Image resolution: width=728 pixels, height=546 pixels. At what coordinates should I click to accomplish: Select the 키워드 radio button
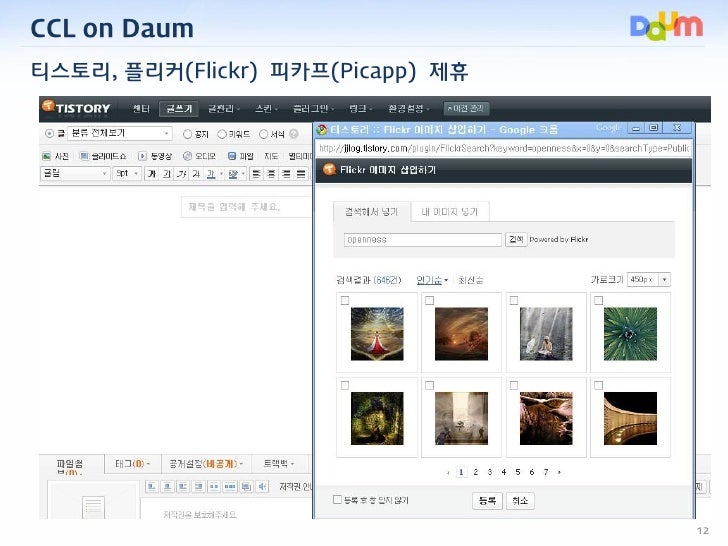(x=222, y=134)
